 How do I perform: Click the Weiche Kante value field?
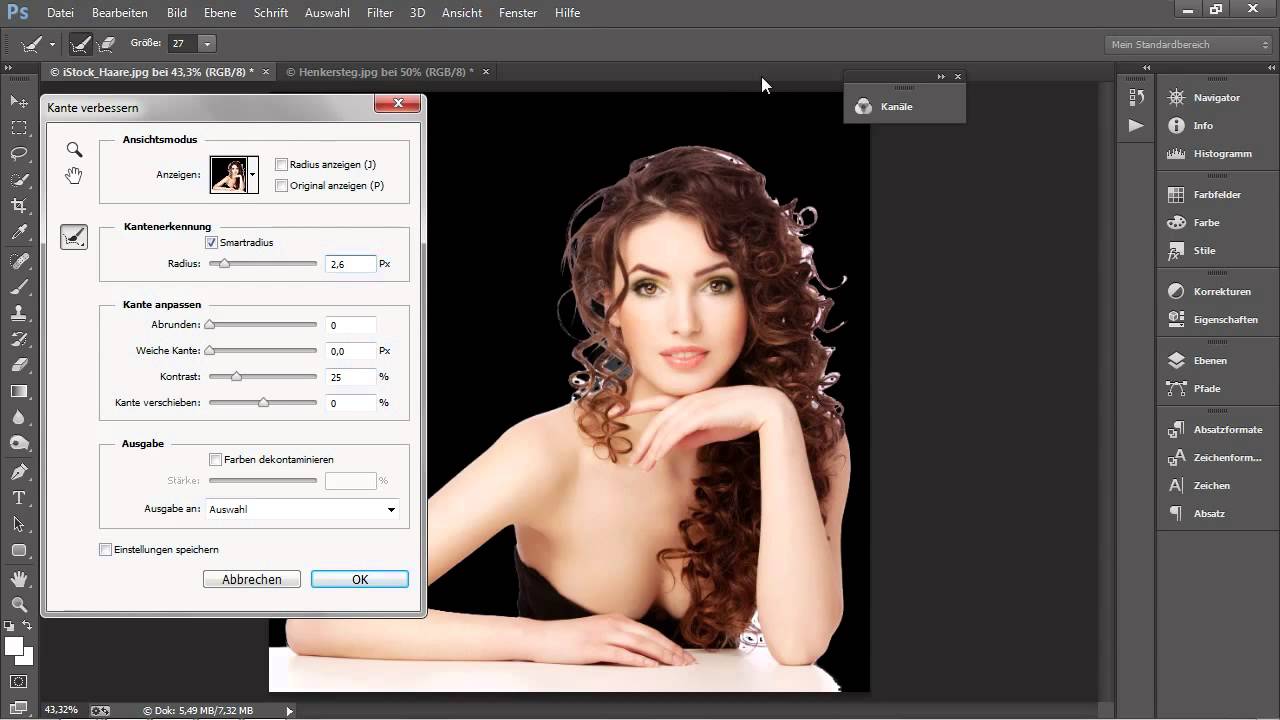pyautogui.click(x=351, y=351)
